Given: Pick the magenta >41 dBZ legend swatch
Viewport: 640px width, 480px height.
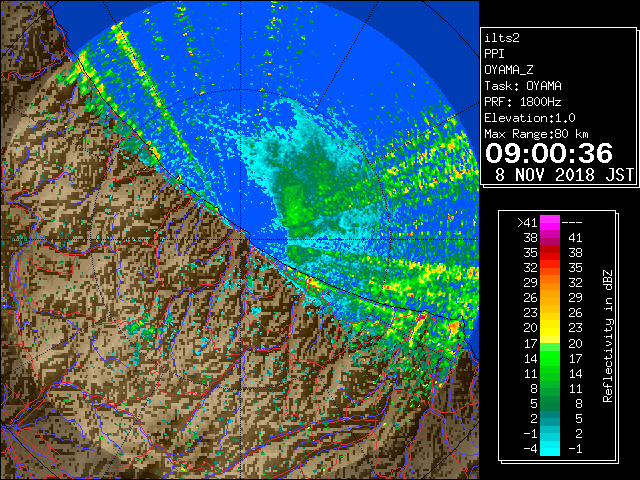Looking at the screenshot, I should point(550,223).
